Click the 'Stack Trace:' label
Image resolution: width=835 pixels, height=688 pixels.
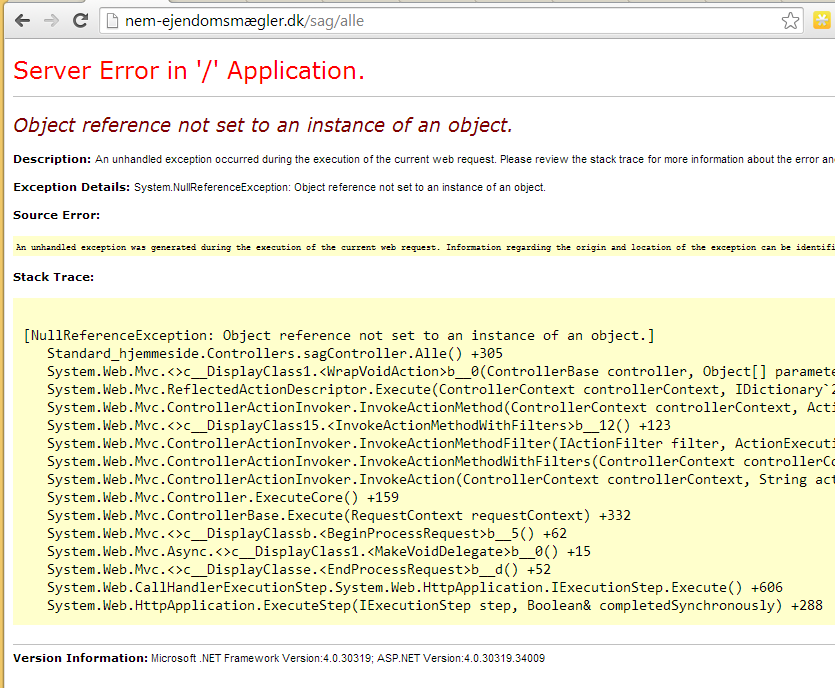tap(53, 277)
